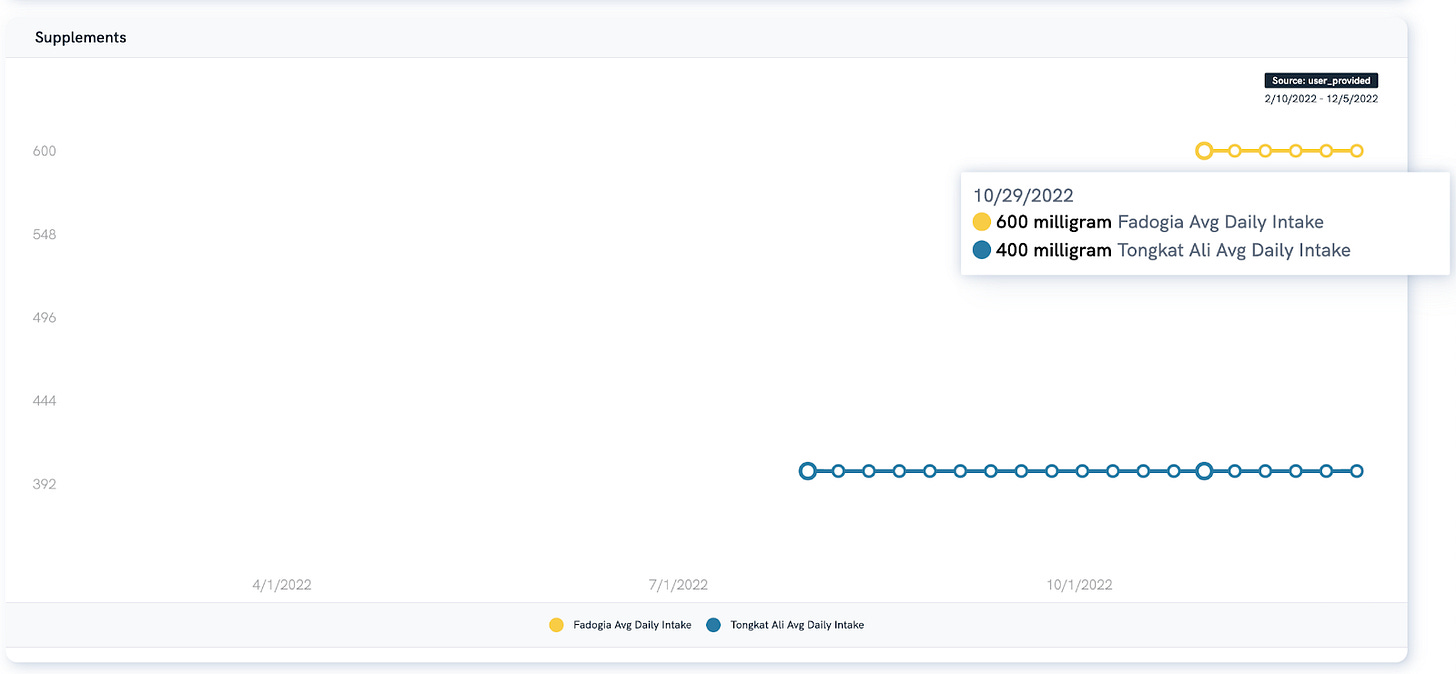Select the last yellow Fadogia data point
This screenshot has height=674, width=1456.
point(1357,151)
